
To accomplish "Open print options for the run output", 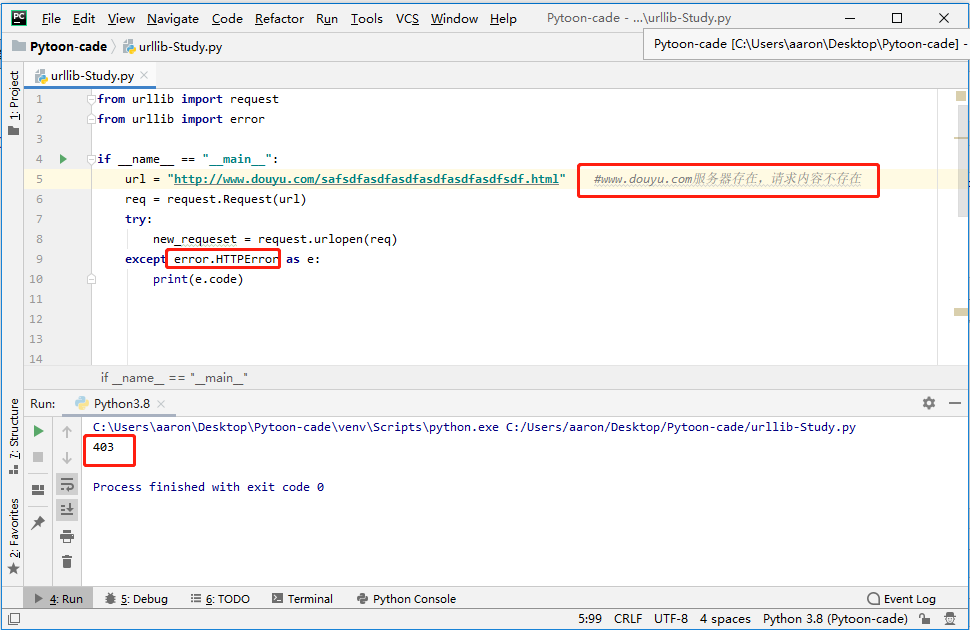I will point(67,536).
